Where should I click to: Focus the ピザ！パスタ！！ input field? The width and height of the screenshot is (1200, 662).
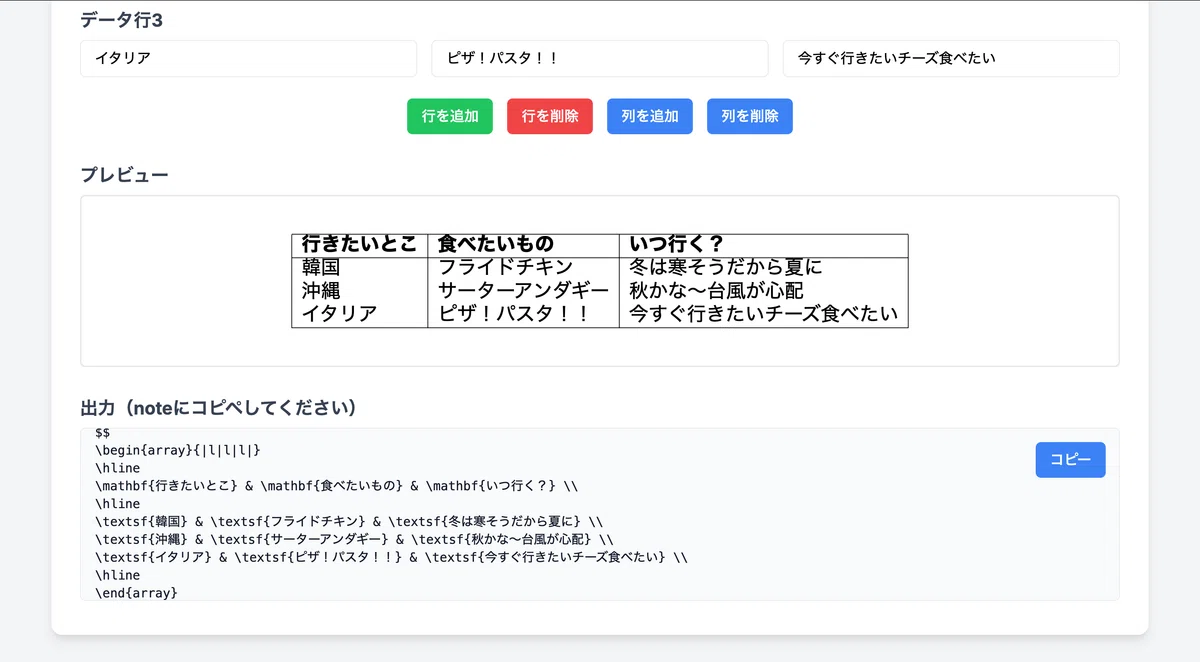(600, 58)
